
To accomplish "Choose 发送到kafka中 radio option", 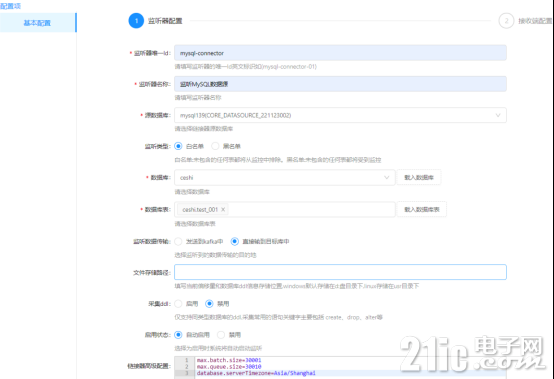I will [x=178, y=242].
